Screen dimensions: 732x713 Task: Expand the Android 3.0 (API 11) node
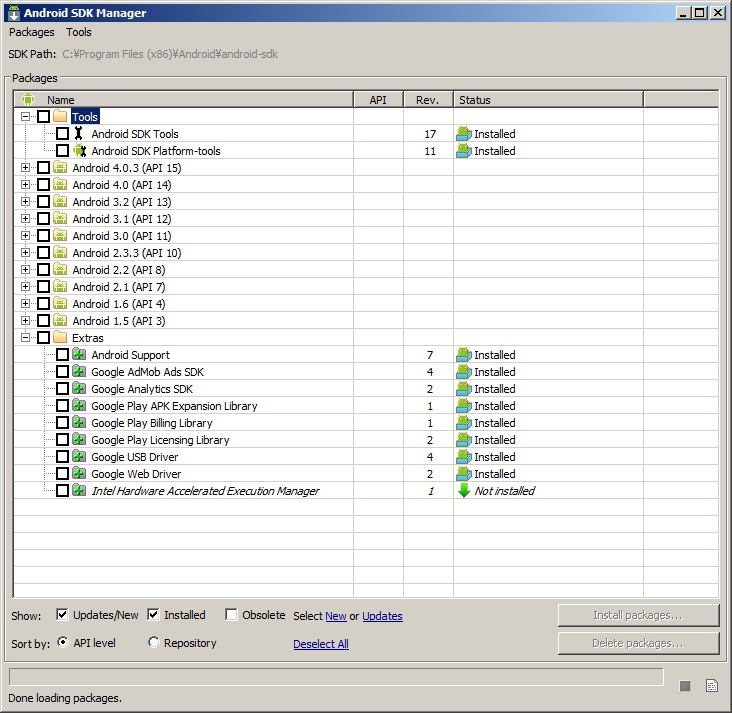(x=25, y=235)
